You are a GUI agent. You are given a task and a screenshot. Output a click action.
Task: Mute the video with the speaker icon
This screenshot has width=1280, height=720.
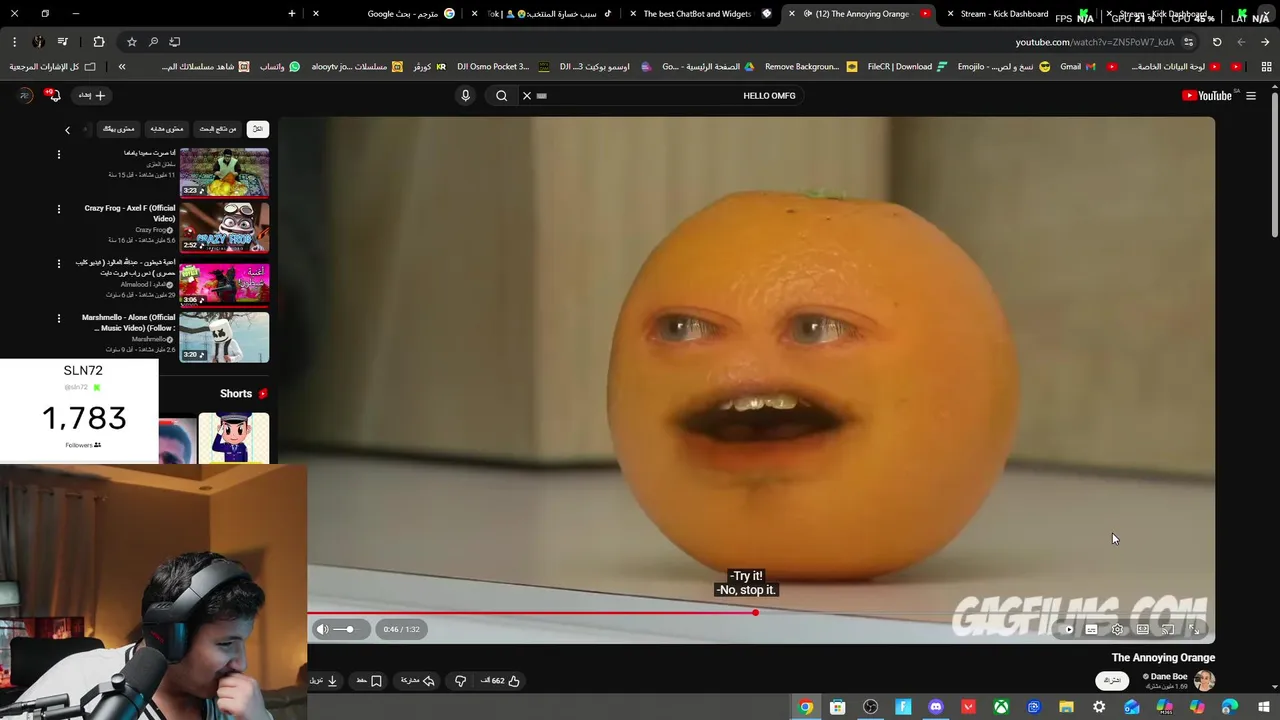(x=322, y=629)
